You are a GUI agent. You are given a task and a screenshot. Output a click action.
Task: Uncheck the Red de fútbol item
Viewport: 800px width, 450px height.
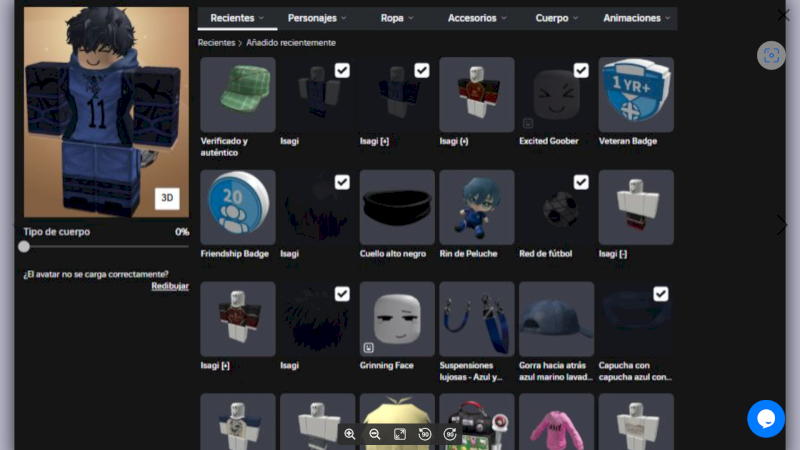[581, 182]
